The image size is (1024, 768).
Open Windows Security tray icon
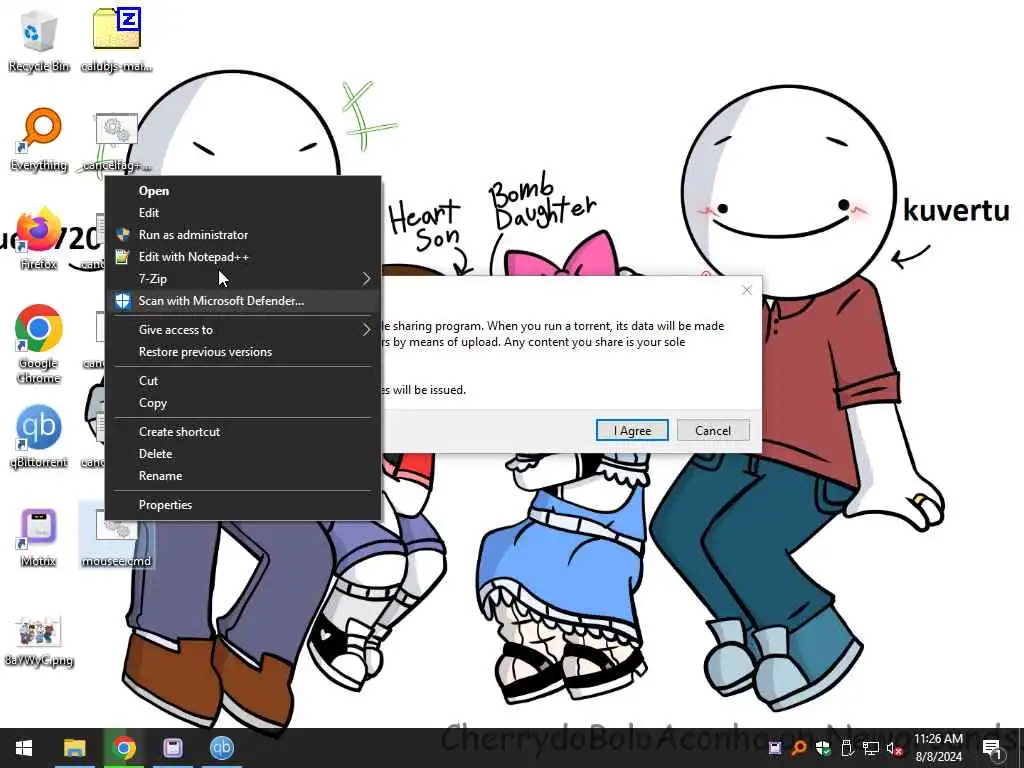point(823,748)
